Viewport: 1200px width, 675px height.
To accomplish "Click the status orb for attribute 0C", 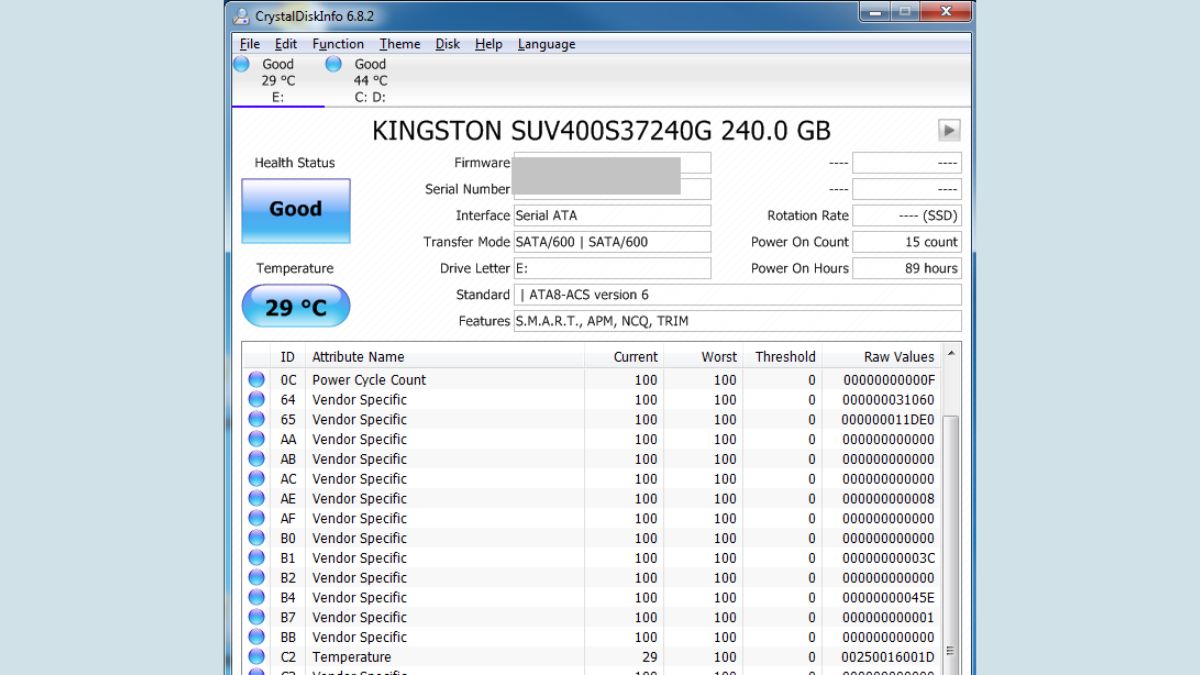I will tap(257, 380).
